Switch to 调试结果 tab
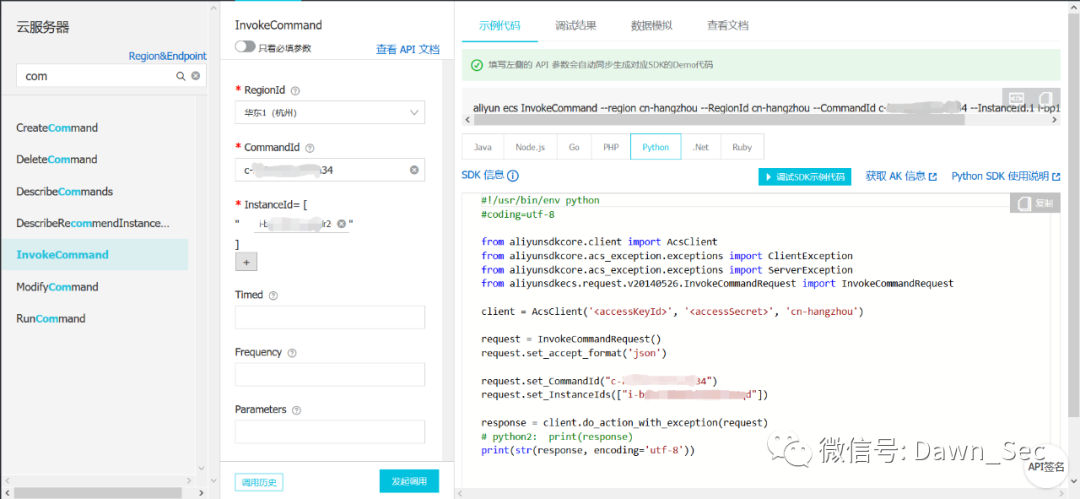Image resolution: width=1080 pixels, height=499 pixels. 576,26
